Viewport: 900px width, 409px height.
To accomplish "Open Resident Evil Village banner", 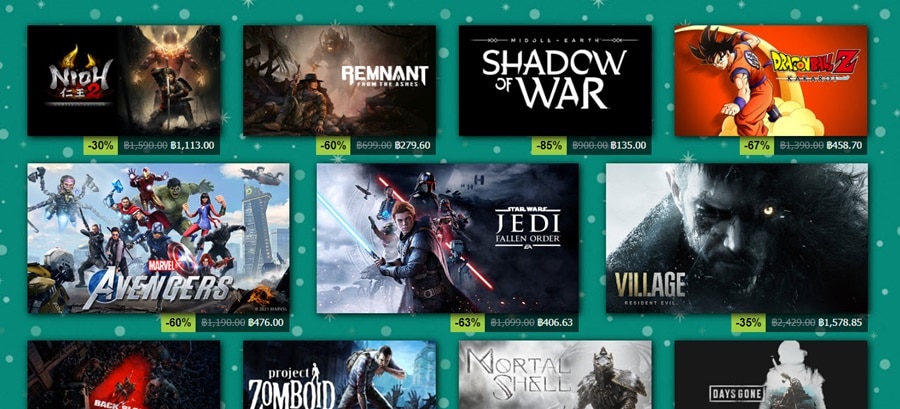I will click(737, 238).
